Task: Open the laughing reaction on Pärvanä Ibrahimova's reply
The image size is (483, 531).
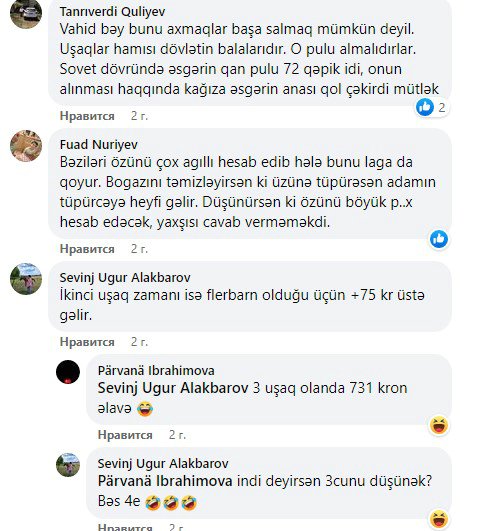Action: [439, 425]
